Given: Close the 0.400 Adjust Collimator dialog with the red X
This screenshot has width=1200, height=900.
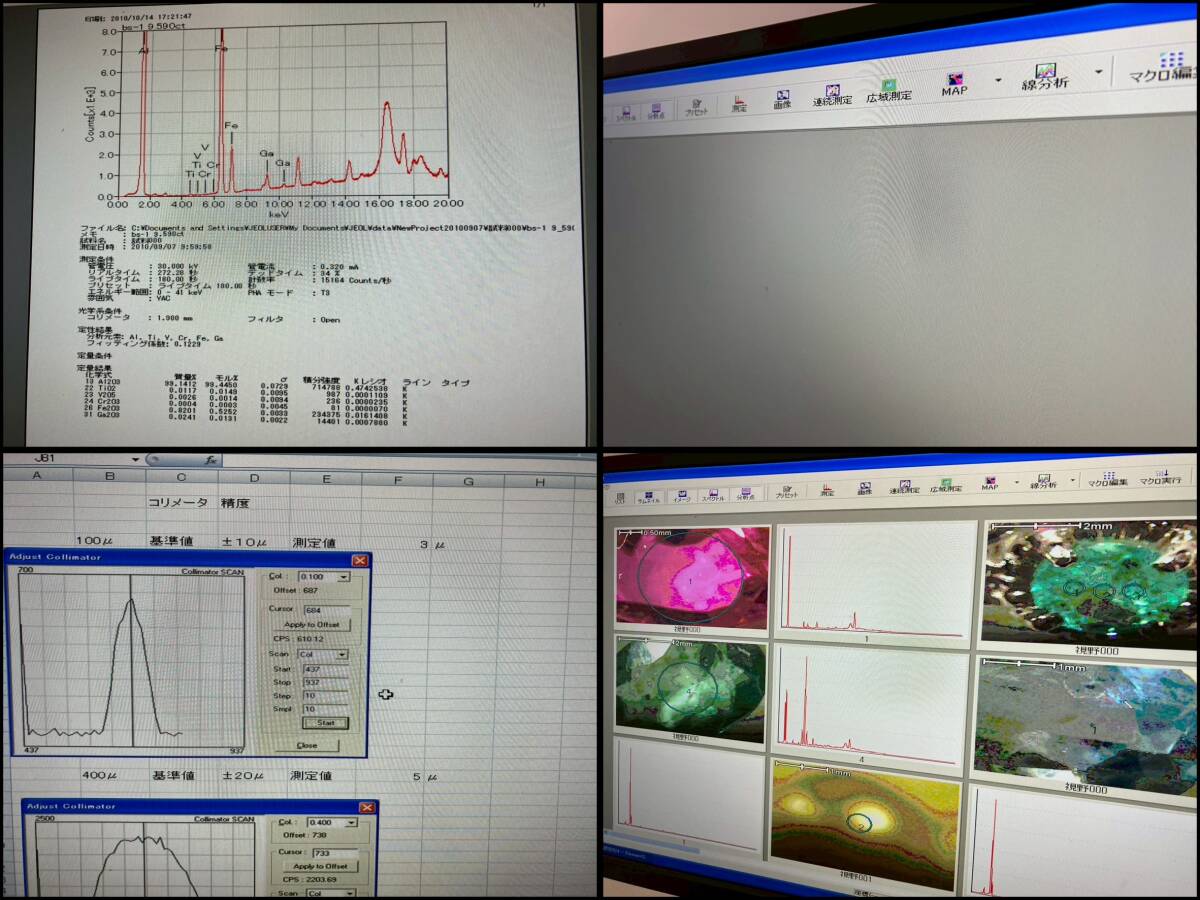Looking at the screenshot, I should click(x=367, y=808).
